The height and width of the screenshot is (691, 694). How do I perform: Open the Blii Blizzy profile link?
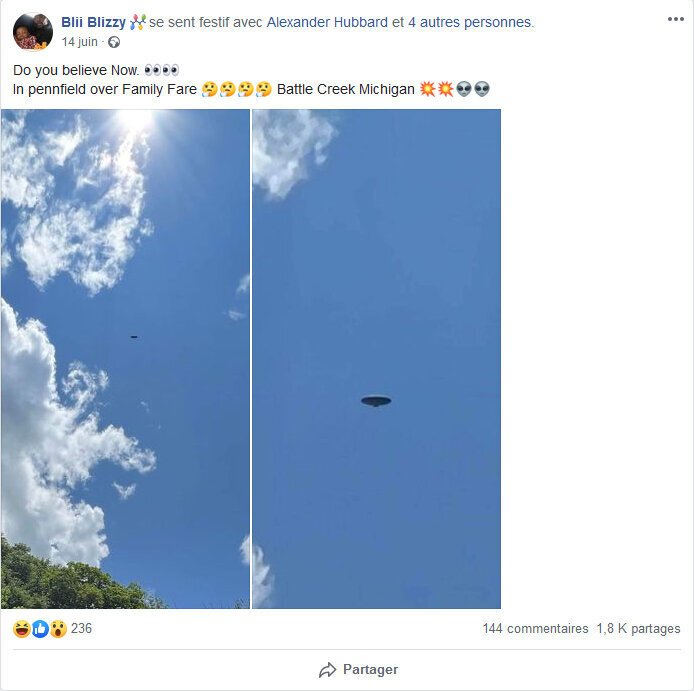[x=93, y=22]
